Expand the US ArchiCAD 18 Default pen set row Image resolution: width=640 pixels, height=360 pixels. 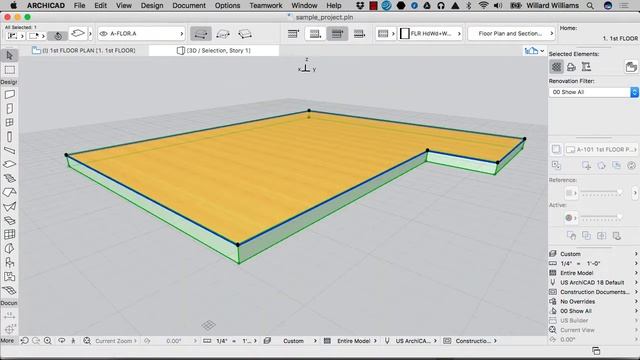(593, 282)
